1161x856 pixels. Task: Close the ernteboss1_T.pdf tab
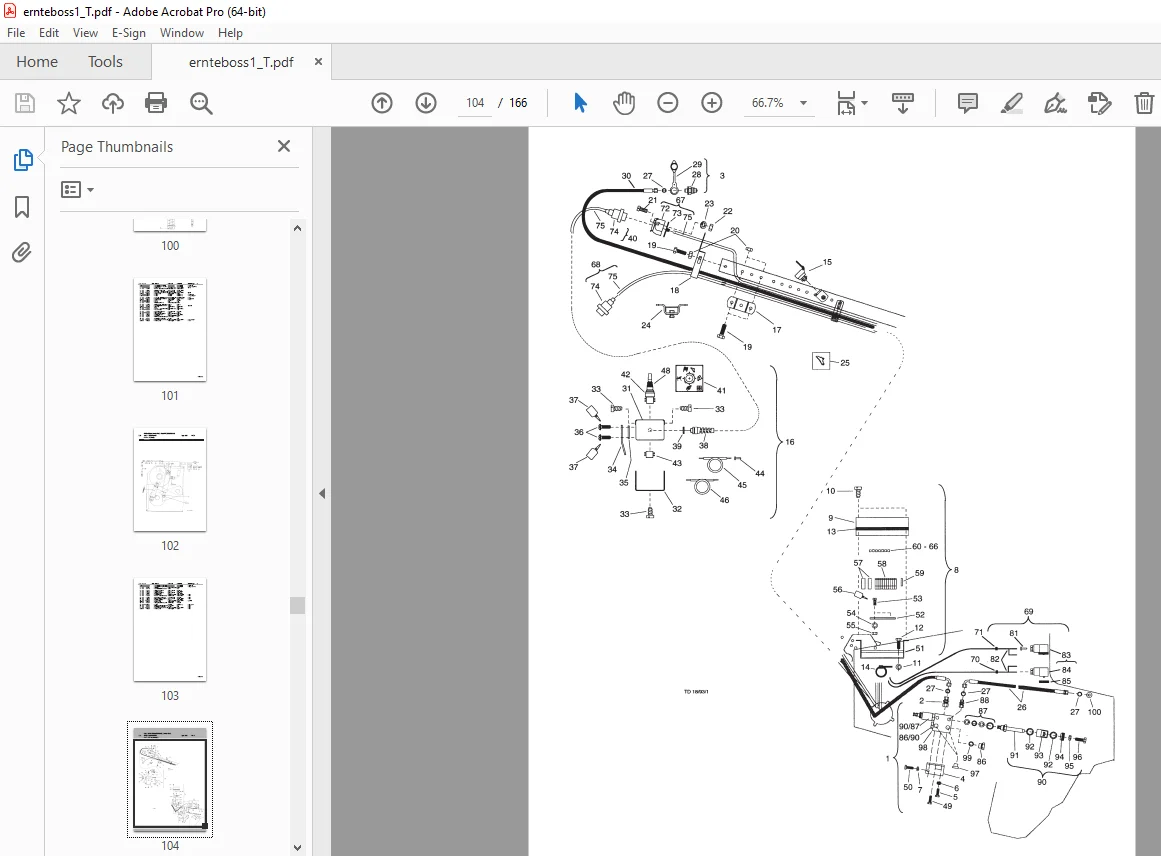pyautogui.click(x=318, y=61)
